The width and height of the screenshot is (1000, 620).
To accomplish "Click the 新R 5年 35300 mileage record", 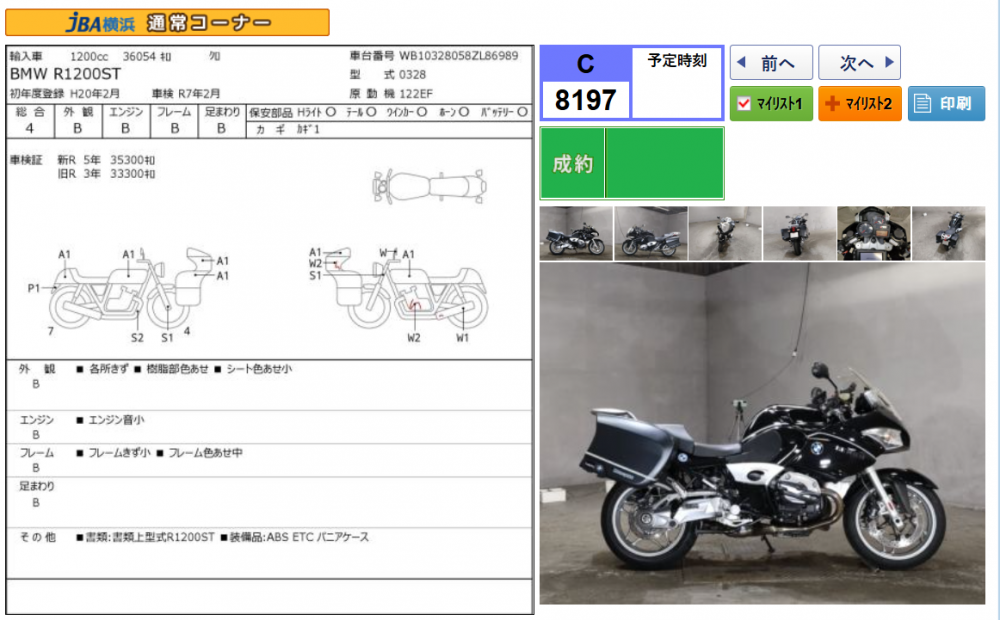I will click(x=106, y=159).
